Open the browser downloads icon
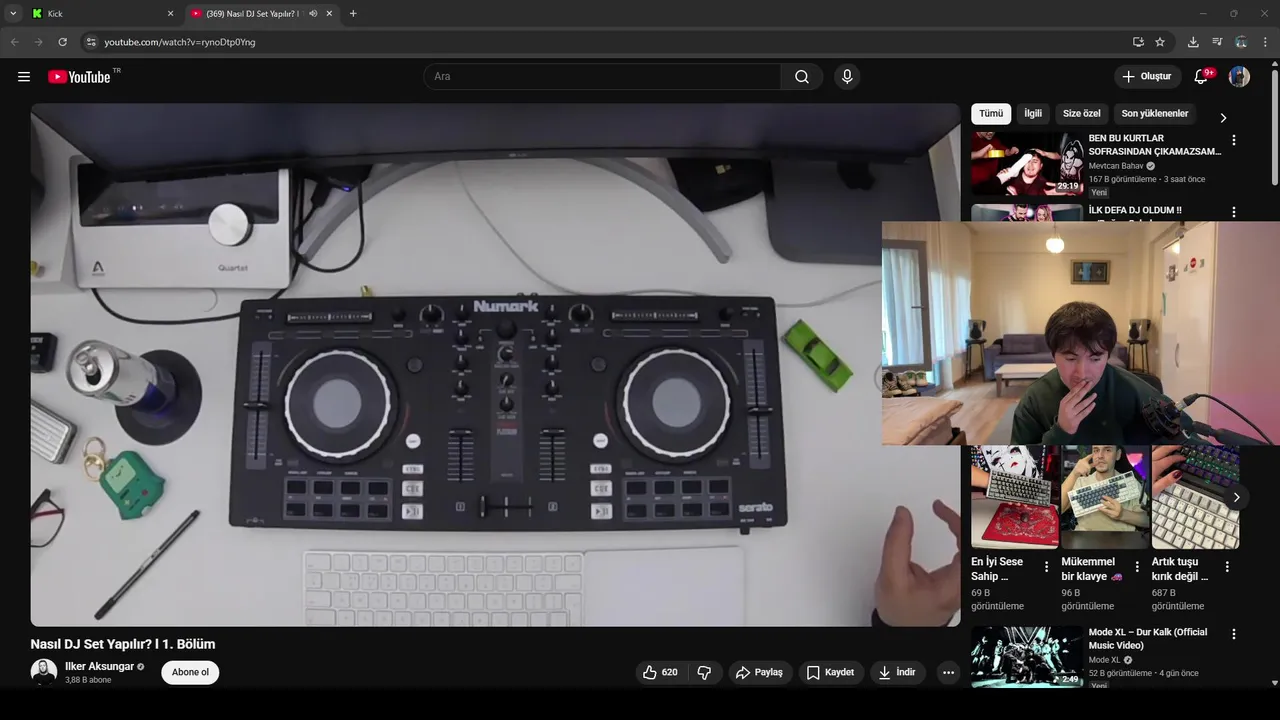Image resolution: width=1280 pixels, height=720 pixels. pos(1193,42)
